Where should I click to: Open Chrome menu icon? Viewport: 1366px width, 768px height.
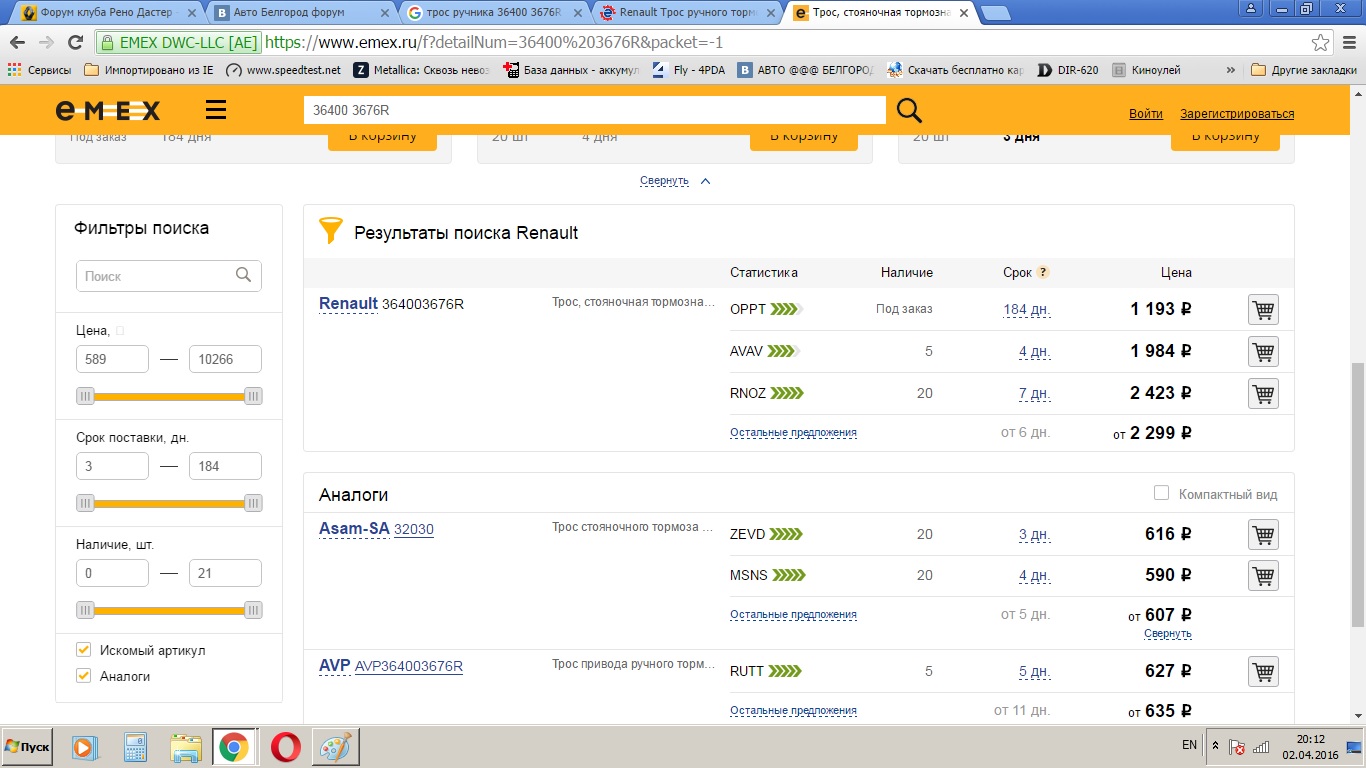(x=1347, y=43)
